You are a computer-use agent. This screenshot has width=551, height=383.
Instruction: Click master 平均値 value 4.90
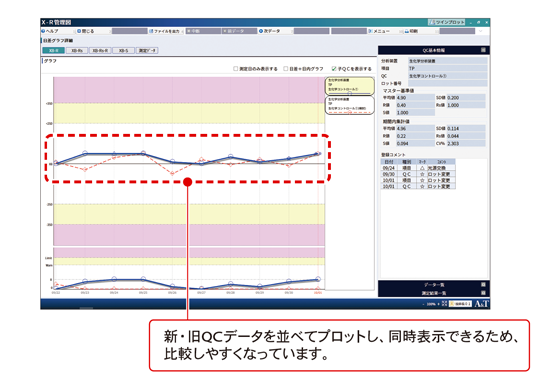(x=415, y=98)
